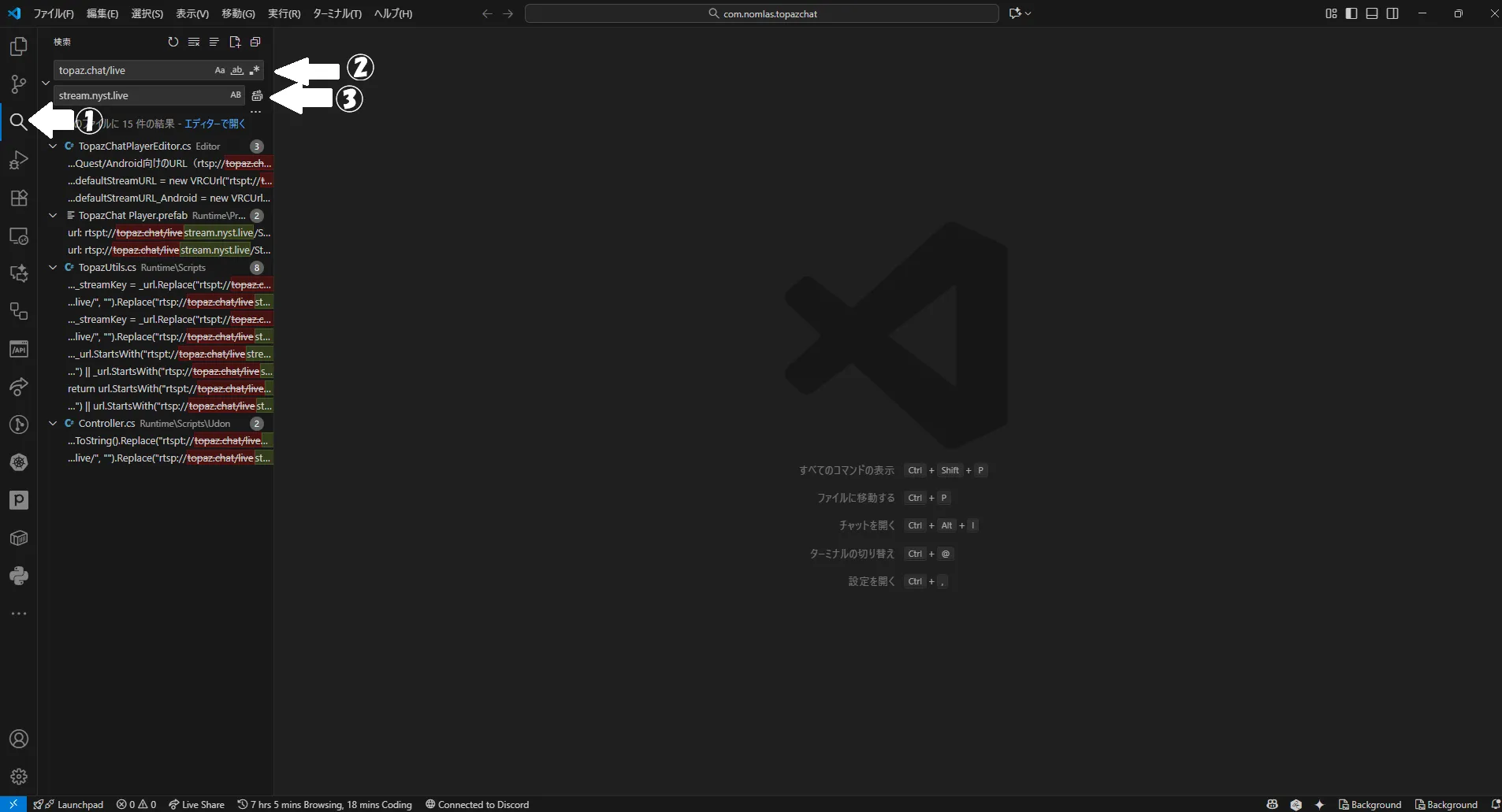Collapse TopazUtils.cs results
Image resolution: width=1502 pixels, height=812 pixels.
click(53, 268)
